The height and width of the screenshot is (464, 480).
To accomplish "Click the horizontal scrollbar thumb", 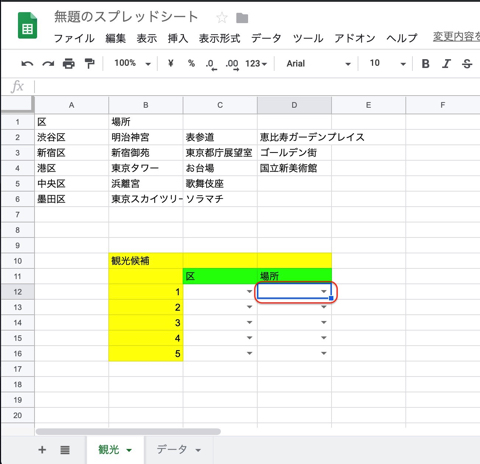I will 128,432.
